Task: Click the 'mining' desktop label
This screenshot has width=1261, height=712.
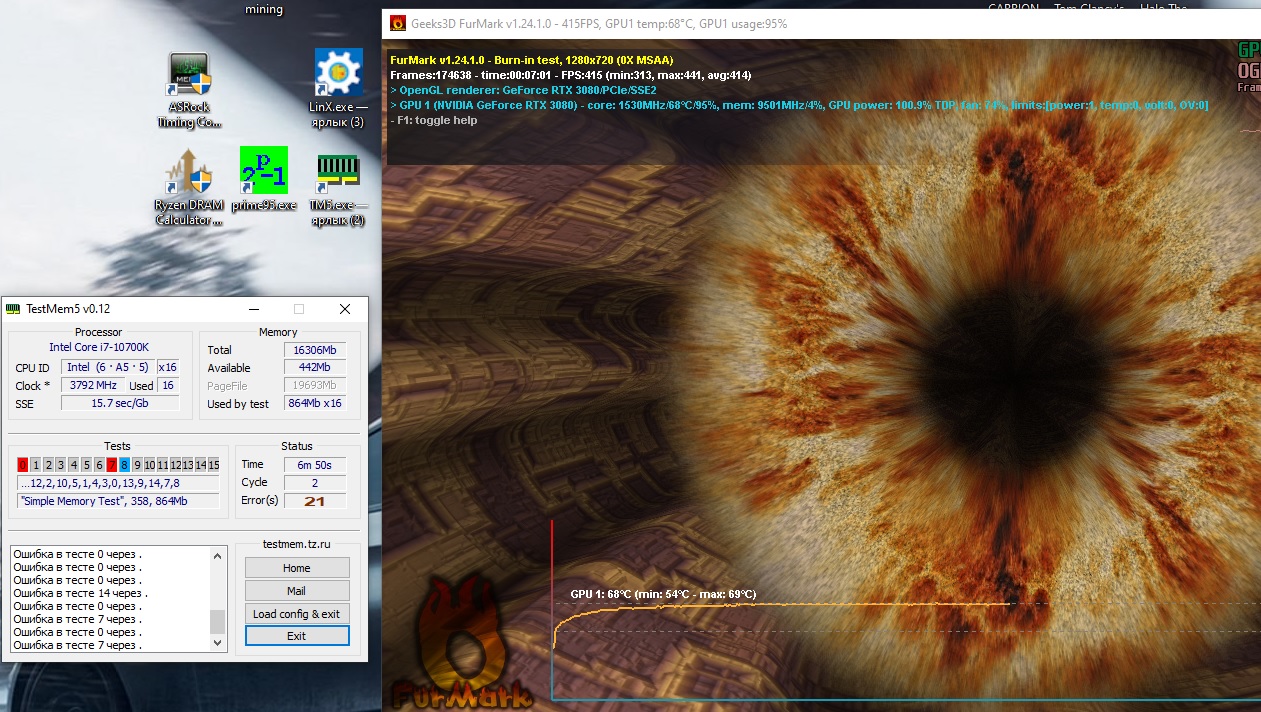Action: pos(264,10)
